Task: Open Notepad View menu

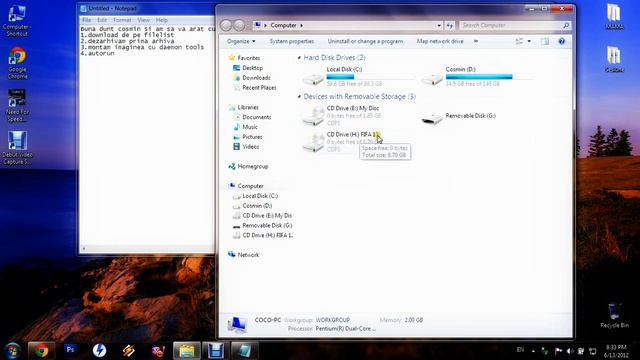Action: [143, 20]
